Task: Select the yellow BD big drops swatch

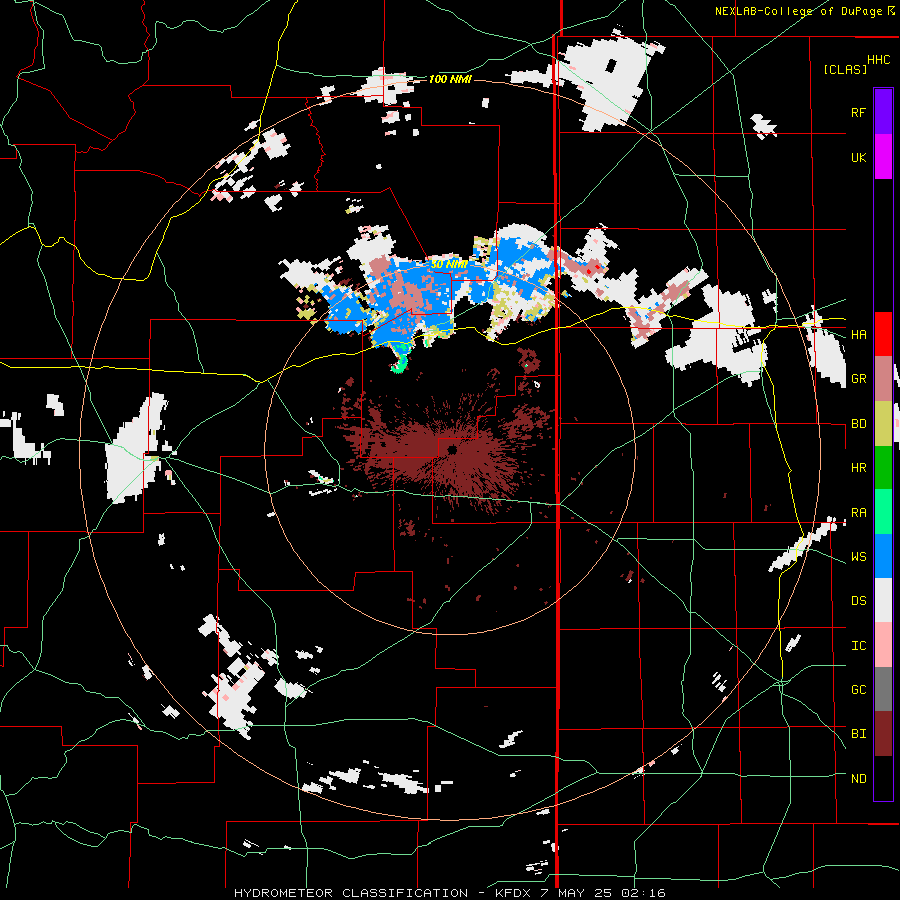Action: tap(883, 424)
